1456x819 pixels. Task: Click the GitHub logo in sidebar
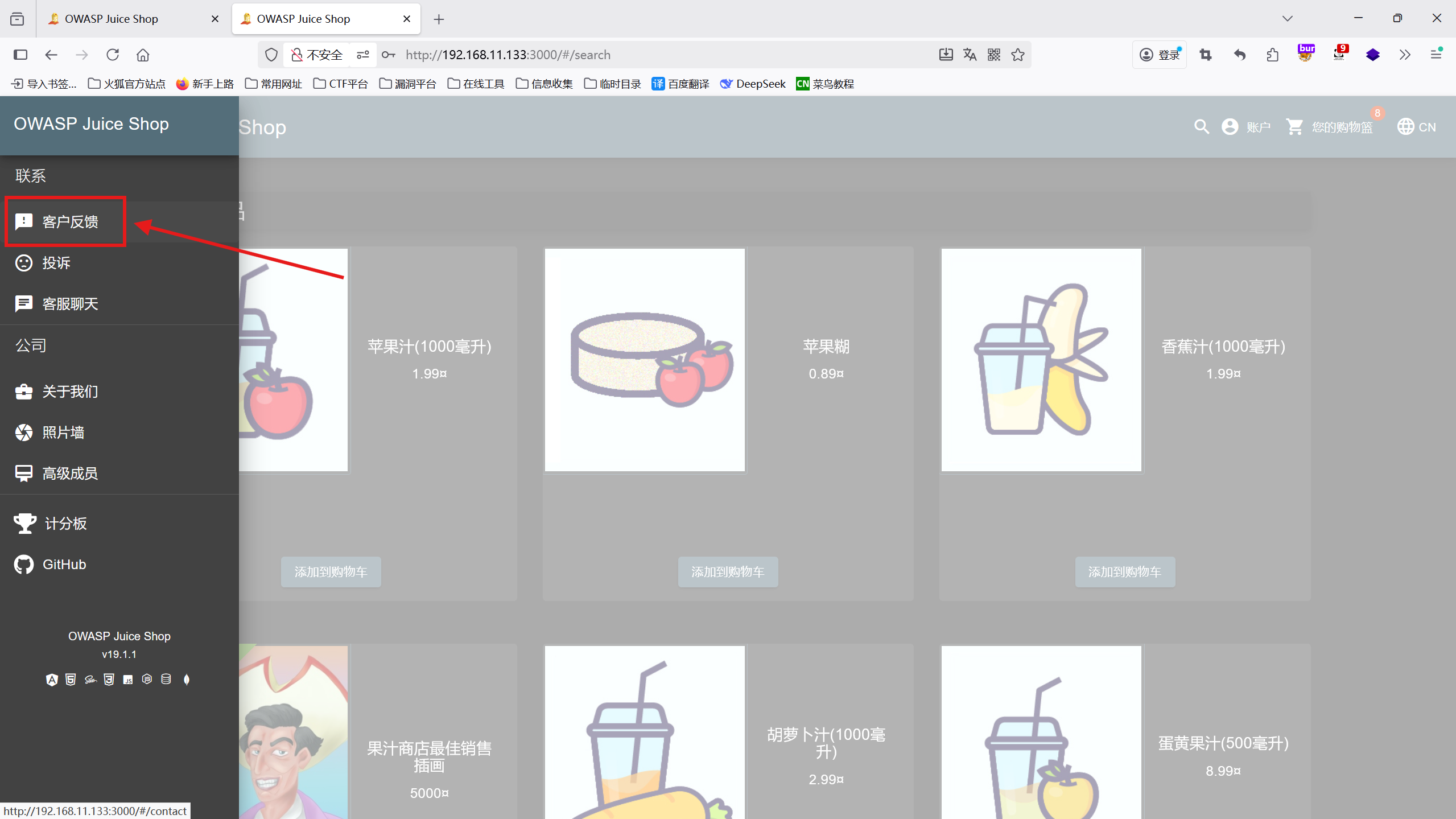coord(24,565)
